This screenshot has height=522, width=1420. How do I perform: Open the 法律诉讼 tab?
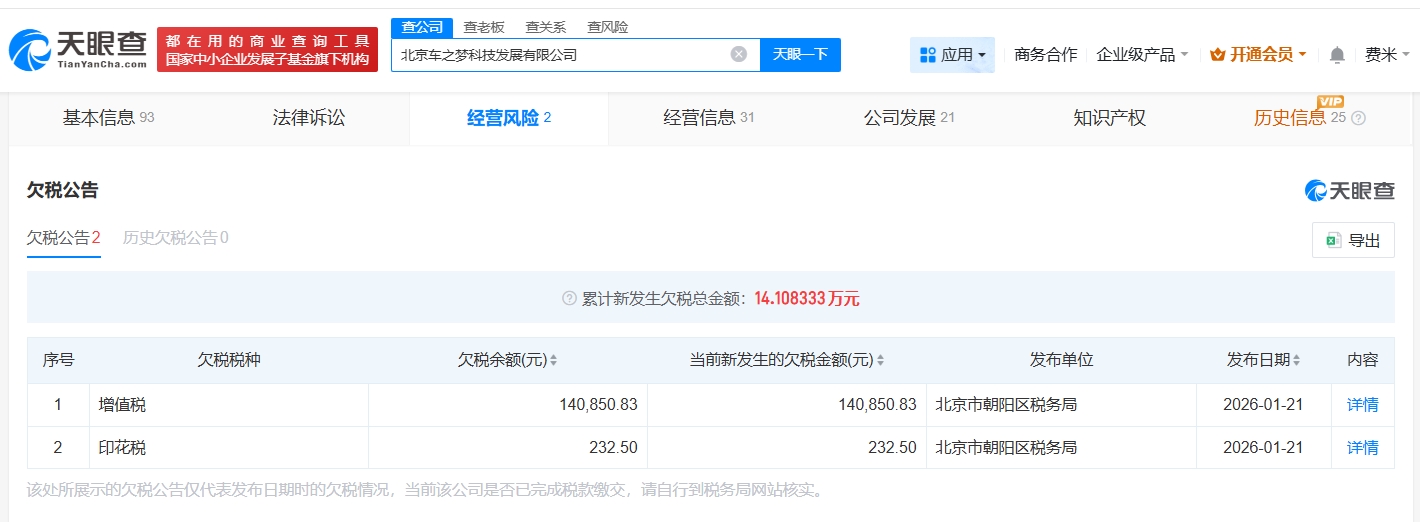tap(309, 118)
